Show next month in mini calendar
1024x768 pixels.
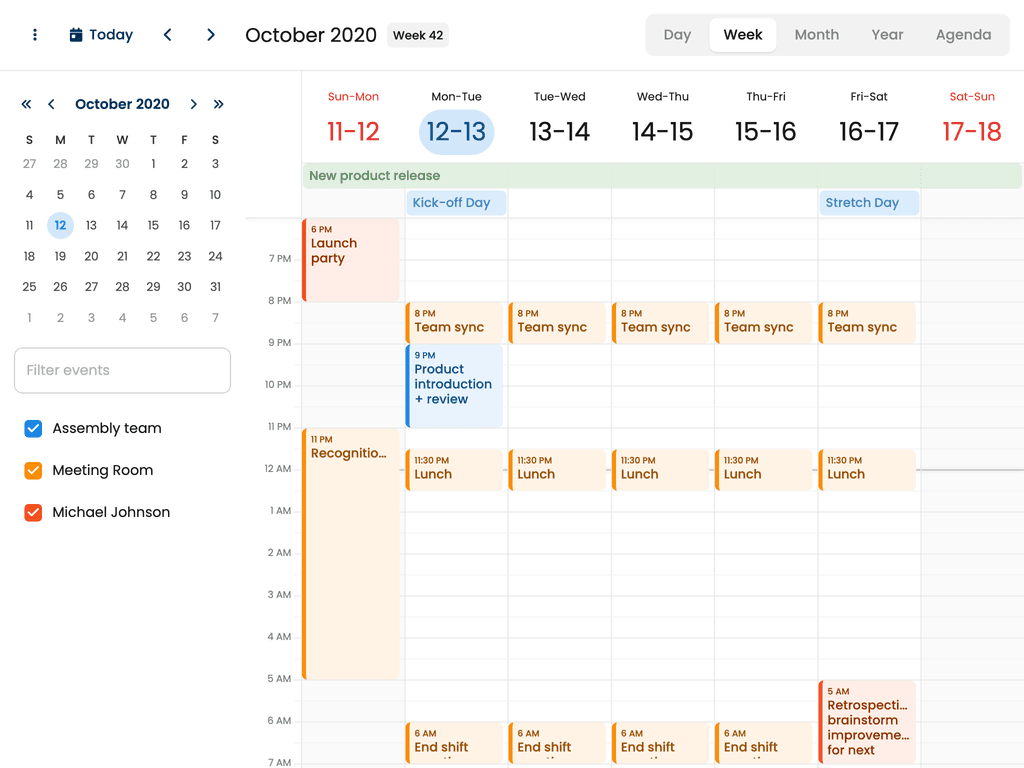pos(193,104)
